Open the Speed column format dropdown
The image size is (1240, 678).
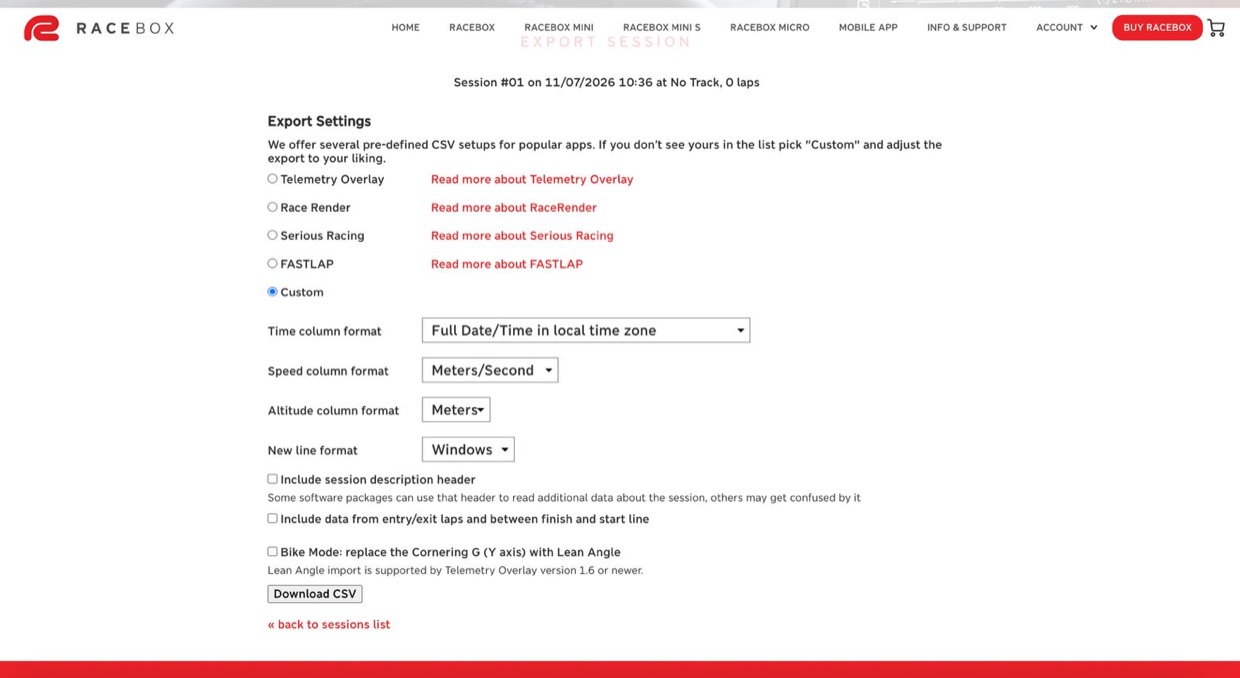[490, 370]
